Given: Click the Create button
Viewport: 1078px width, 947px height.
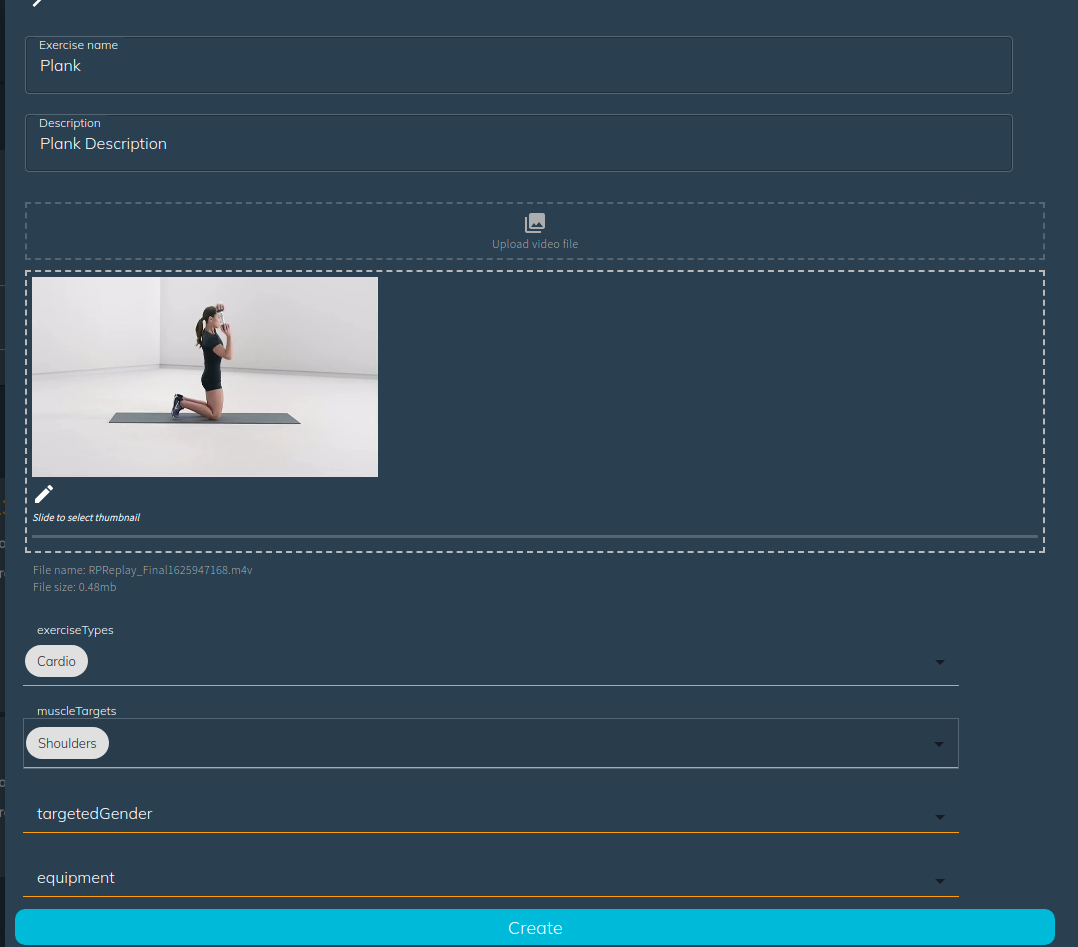Looking at the screenshot, I should [x=535, y=928].
